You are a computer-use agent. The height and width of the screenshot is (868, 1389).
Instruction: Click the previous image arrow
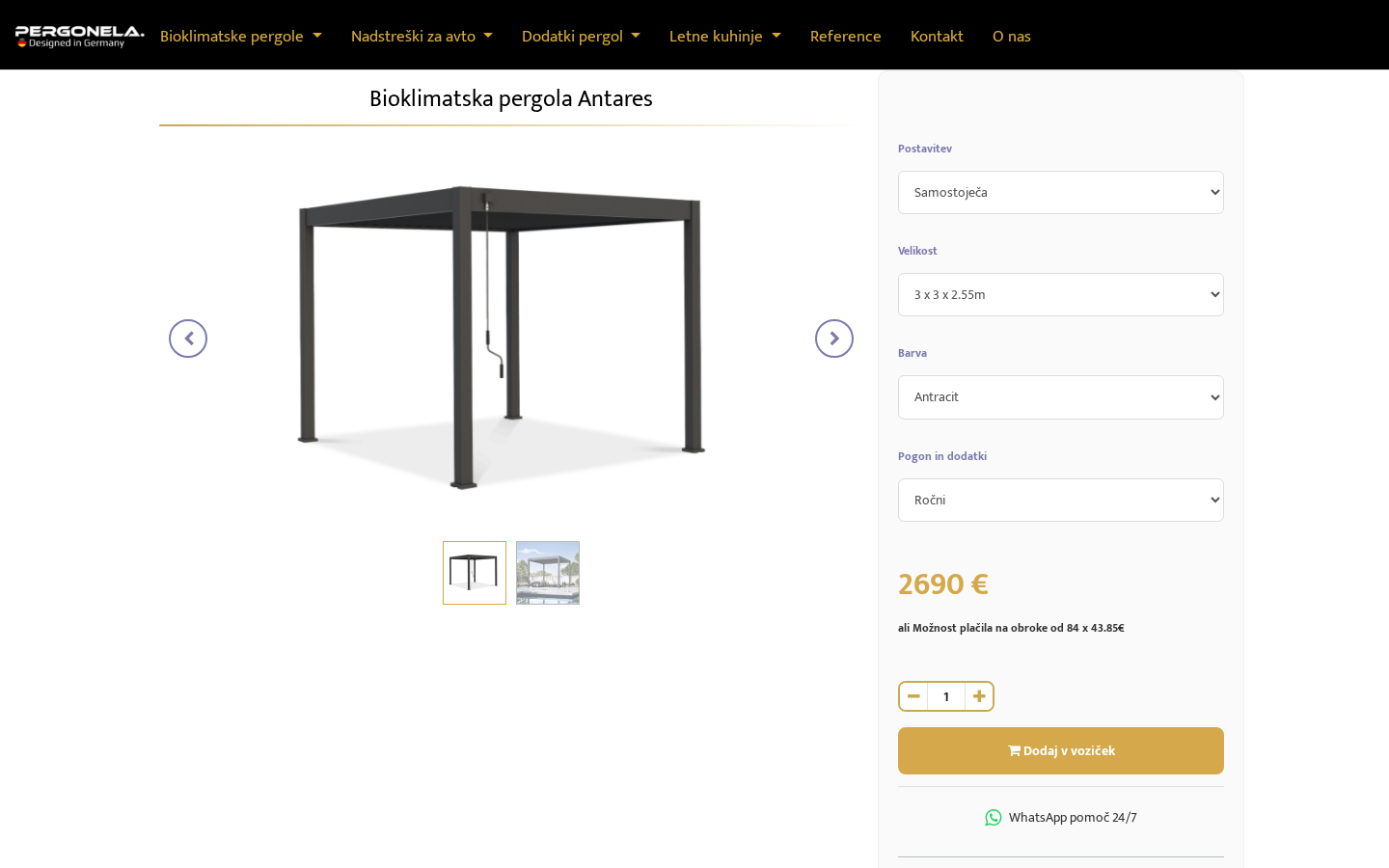click(188, 339)
